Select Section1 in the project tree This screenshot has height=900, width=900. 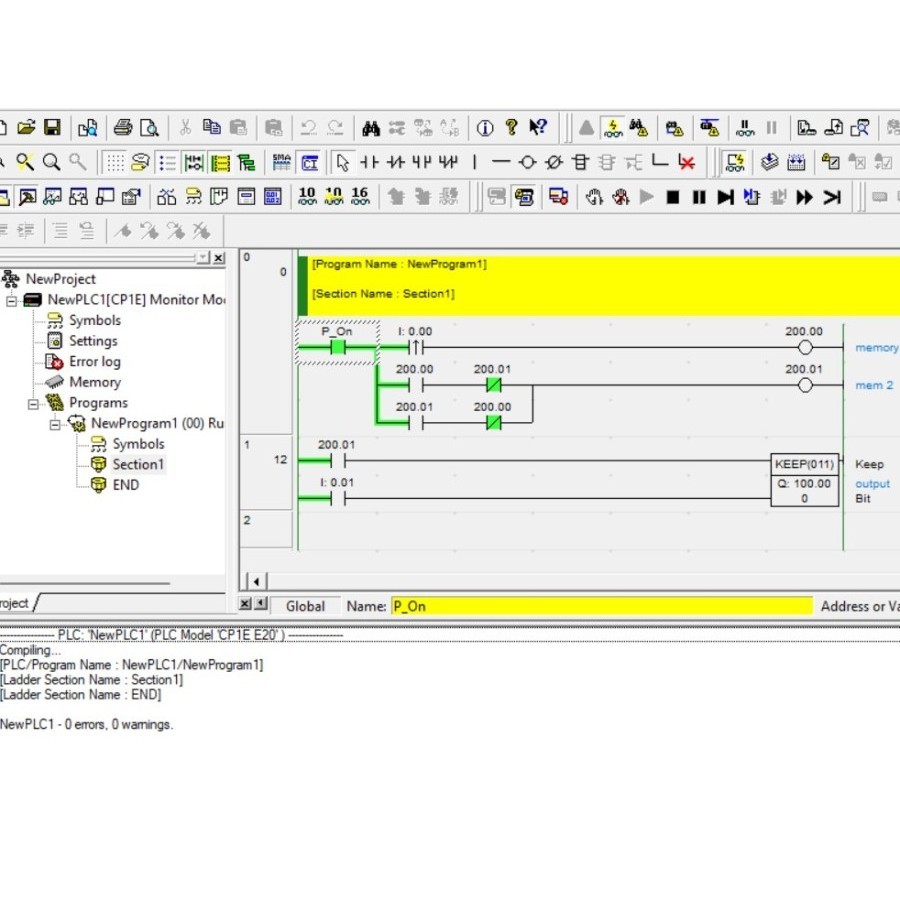coord(137,465)
